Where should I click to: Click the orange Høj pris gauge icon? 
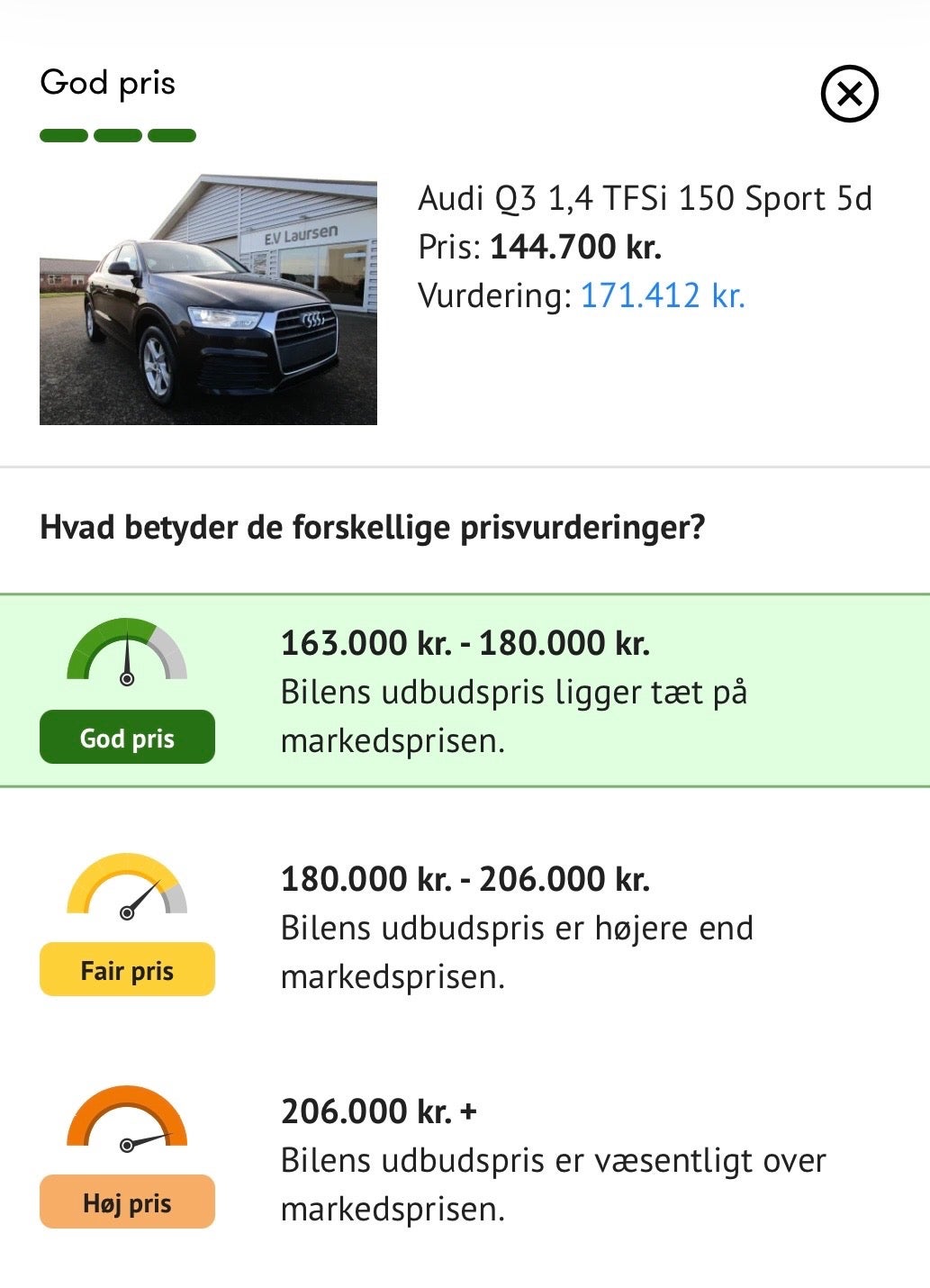tap(127, 1119)
